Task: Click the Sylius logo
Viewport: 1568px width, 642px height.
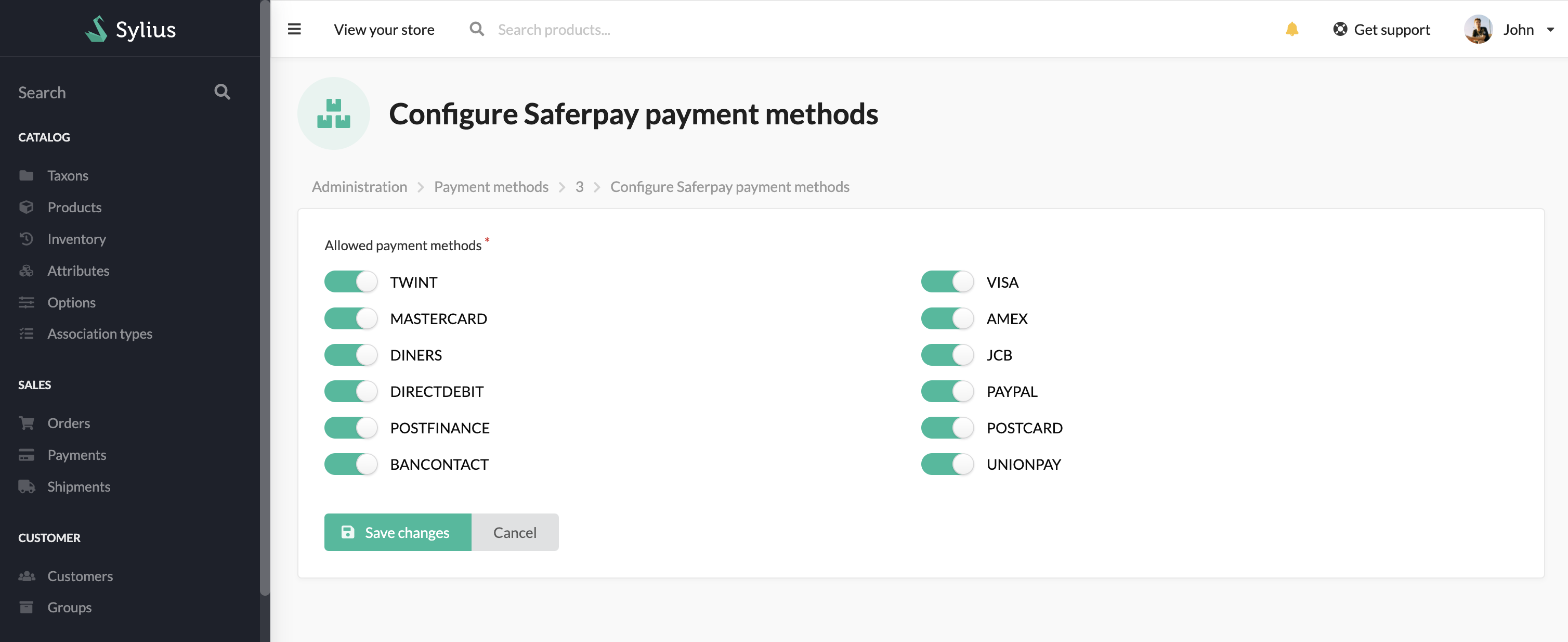Action: pos(130,29)
